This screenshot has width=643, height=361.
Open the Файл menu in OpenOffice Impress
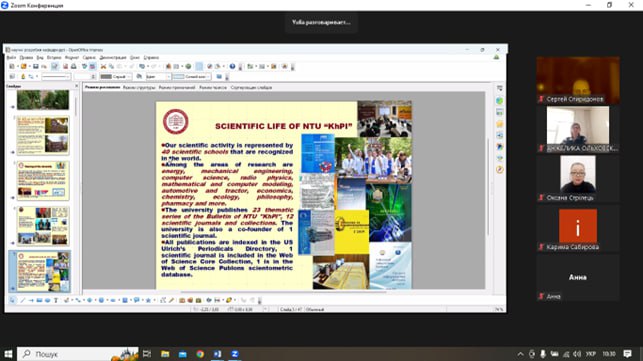coord(11,57)
